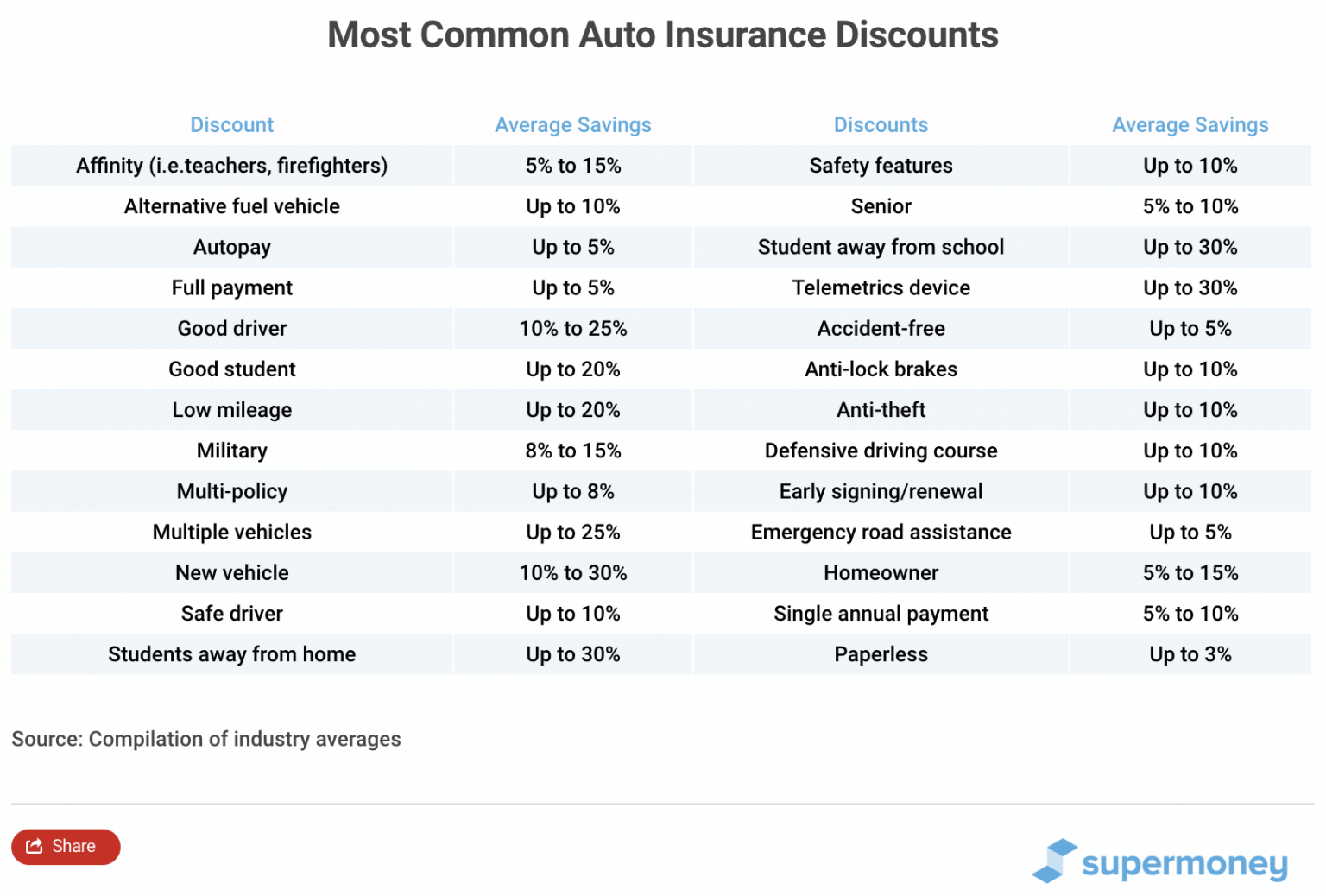Click the Safety features discount entry

pyautogui.click(x=881, y=165)
